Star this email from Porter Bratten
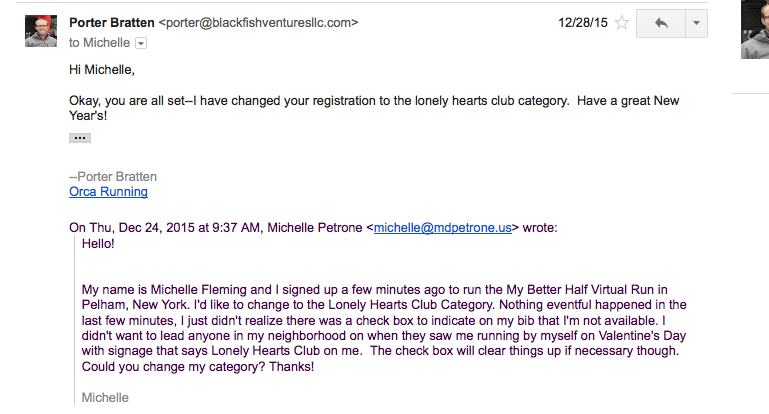 click(622, 23)
